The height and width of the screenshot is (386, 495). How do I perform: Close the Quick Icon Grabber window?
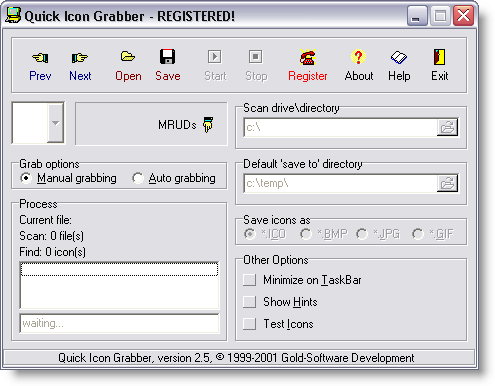click(x=463, y=16)
